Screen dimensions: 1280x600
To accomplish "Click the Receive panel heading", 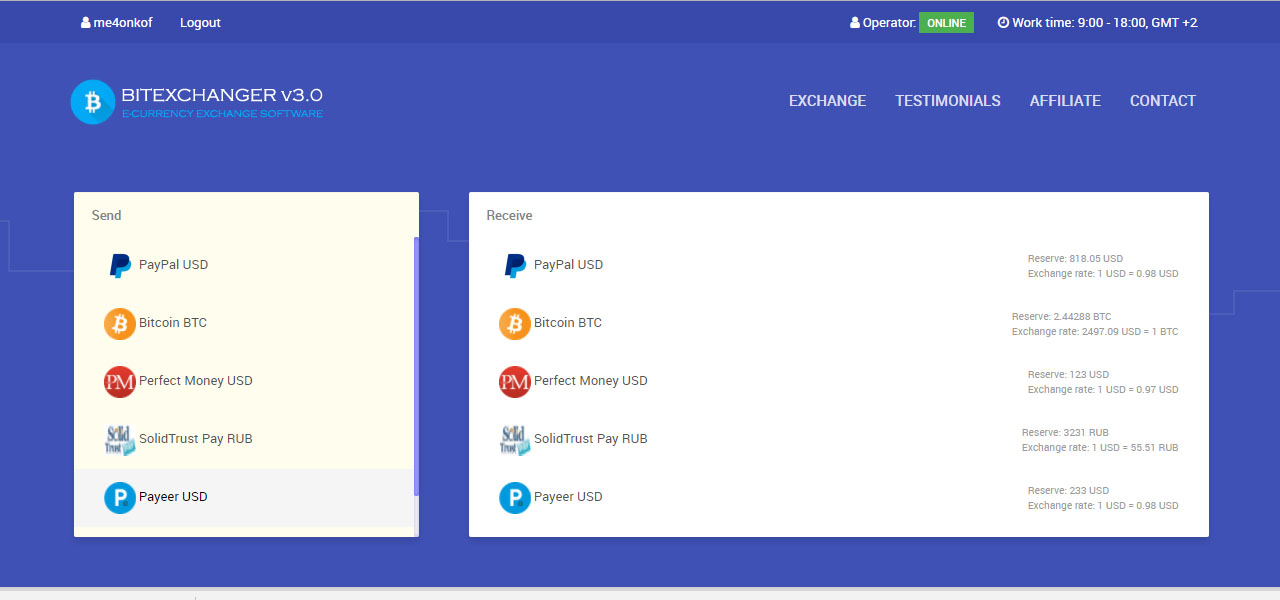I will pyautogui.click(x=510, y=215).
